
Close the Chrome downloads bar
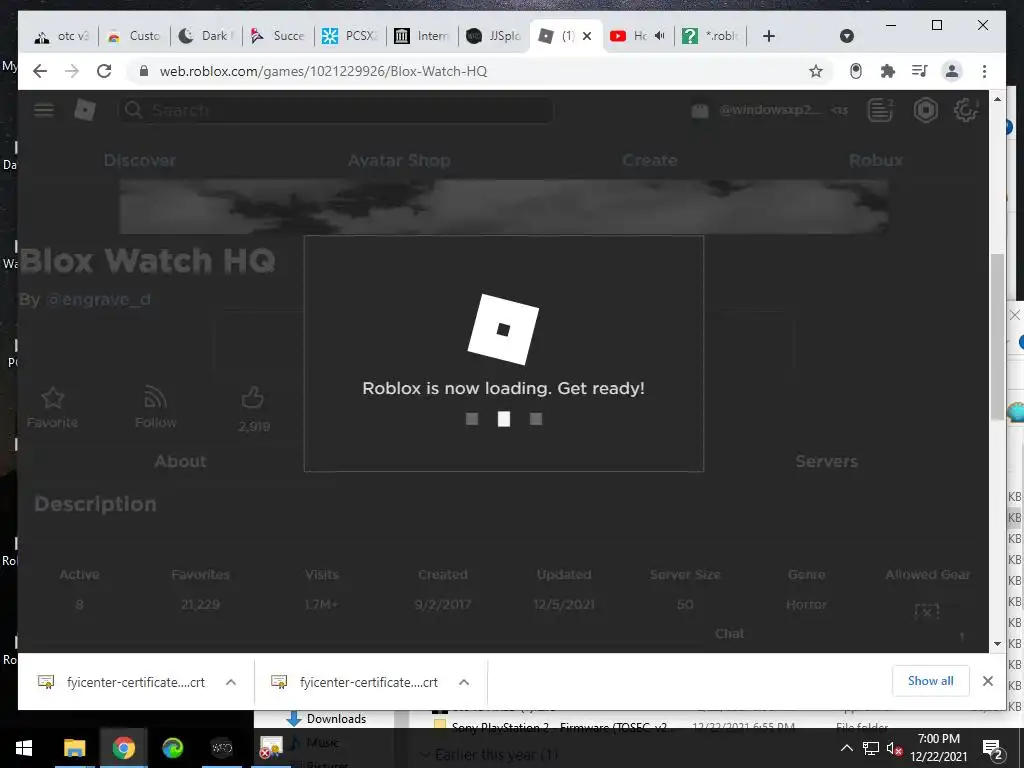tap(987, 681)
